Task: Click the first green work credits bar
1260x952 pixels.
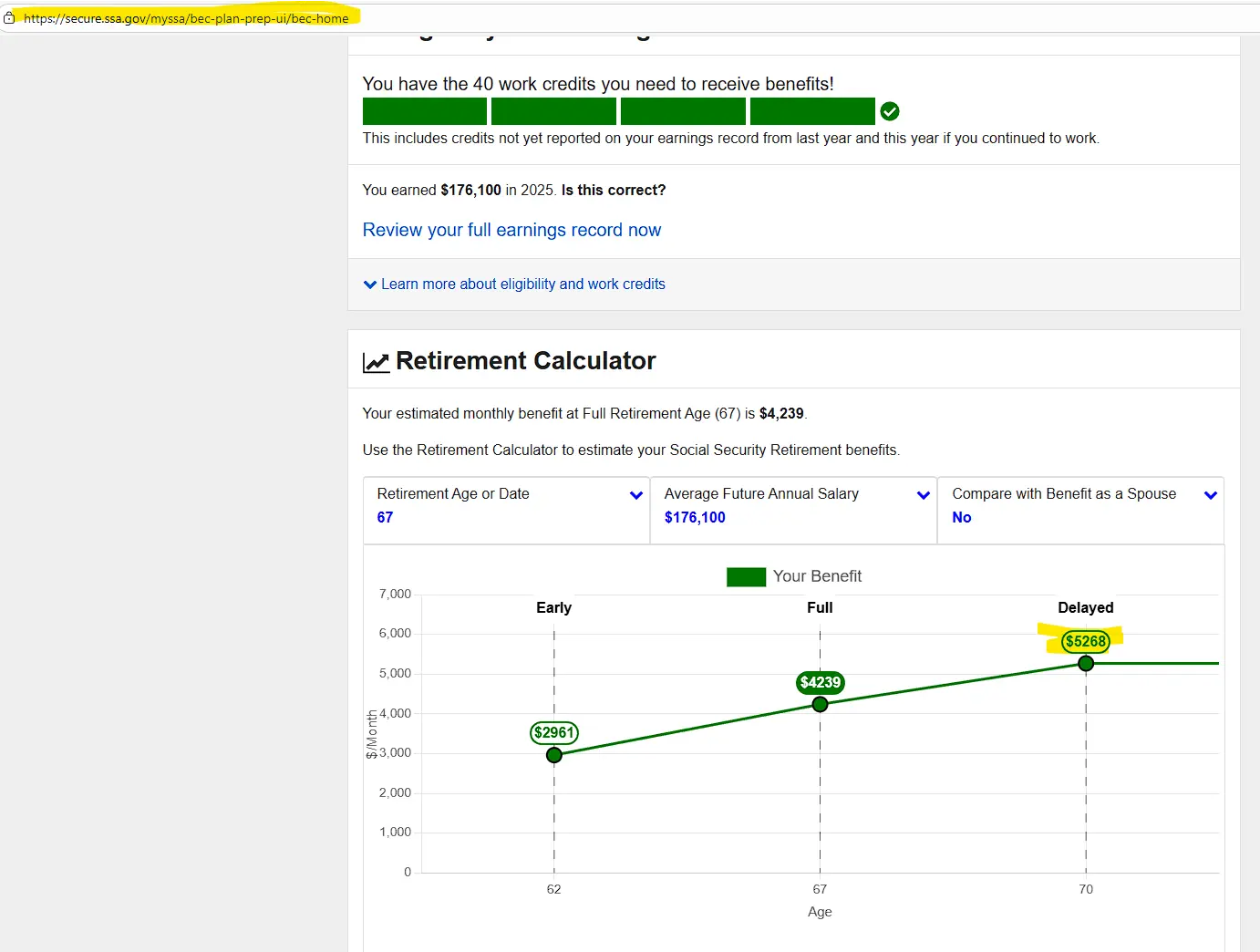Action: pos(425,111)
